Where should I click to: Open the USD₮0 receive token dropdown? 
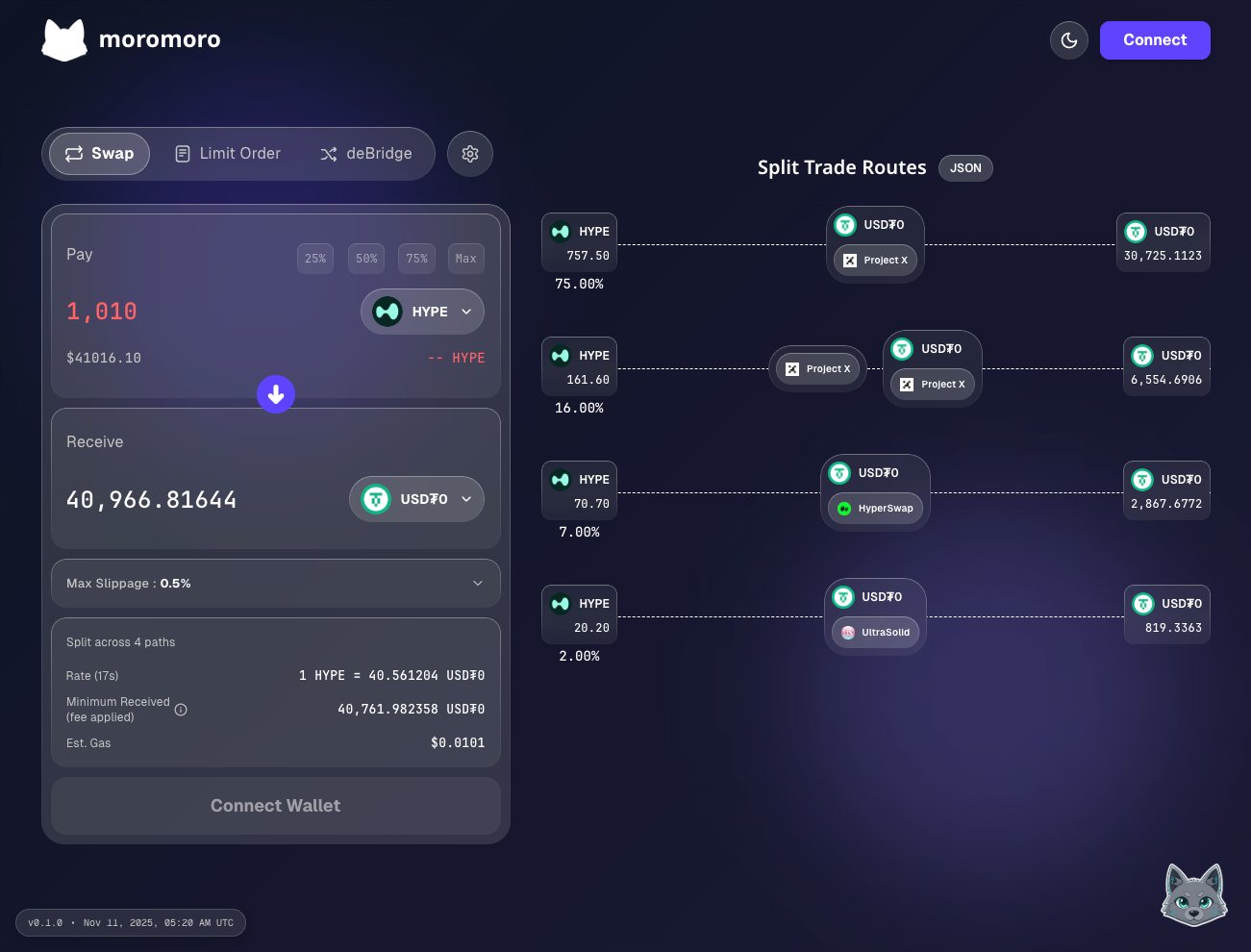(416, 499)
